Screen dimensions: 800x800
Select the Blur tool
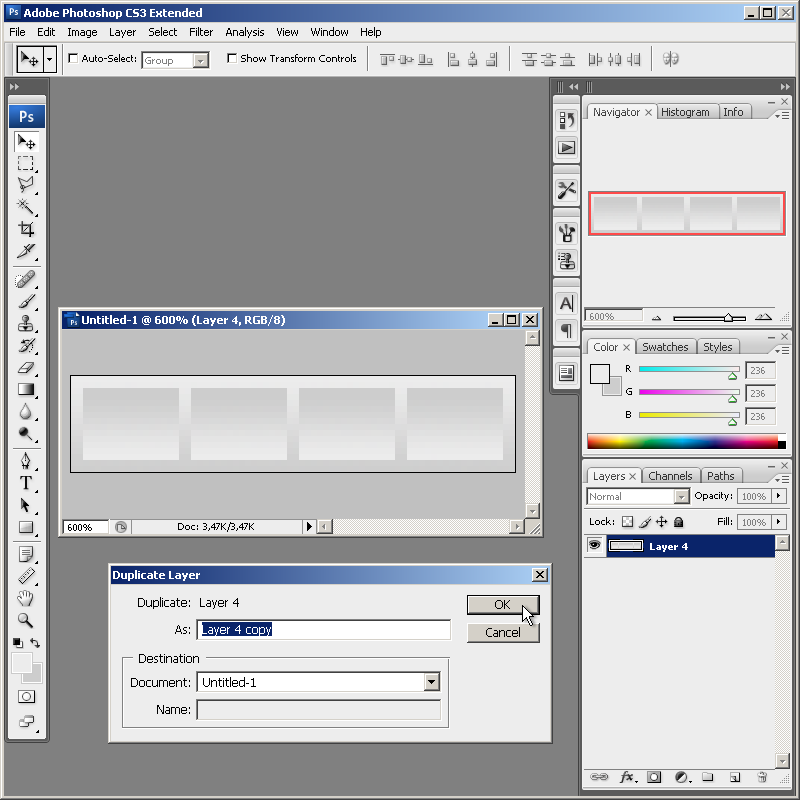click(26, 411)
